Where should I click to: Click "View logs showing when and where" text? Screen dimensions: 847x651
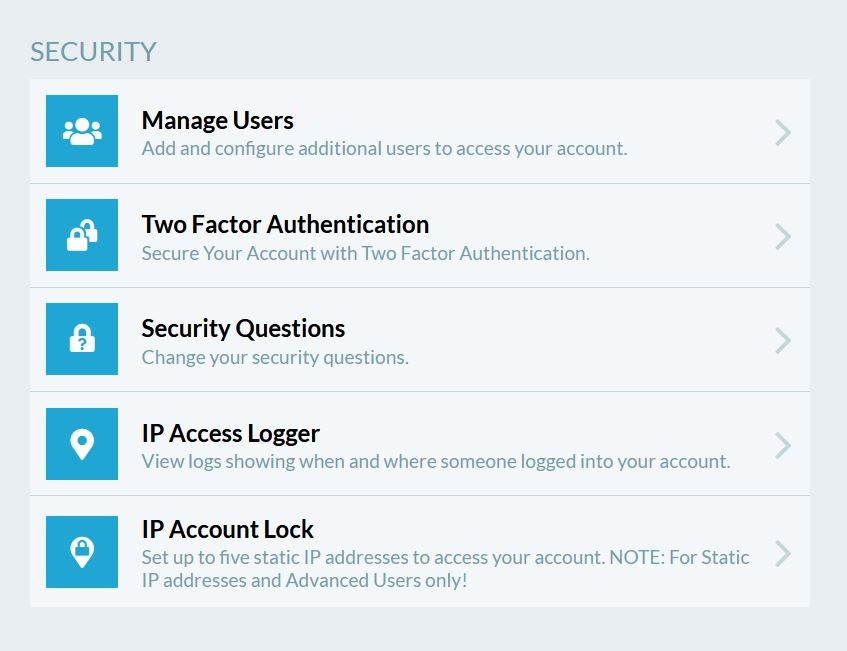[435, 461]
